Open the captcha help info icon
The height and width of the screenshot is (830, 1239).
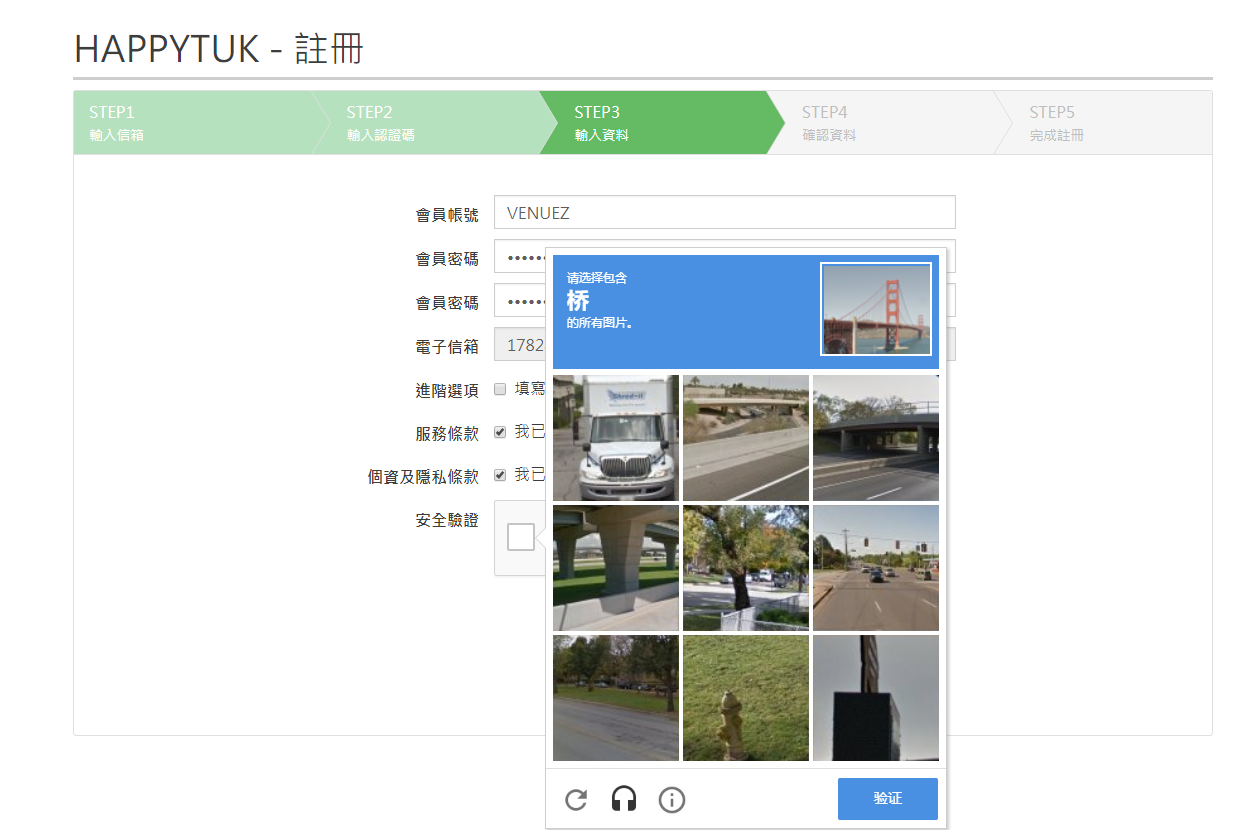coord(672,799)
